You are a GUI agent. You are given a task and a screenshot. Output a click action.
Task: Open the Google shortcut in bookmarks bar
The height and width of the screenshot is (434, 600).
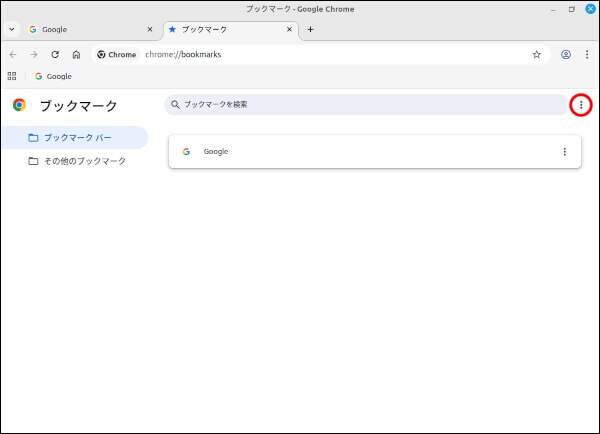tap(53, 76)
